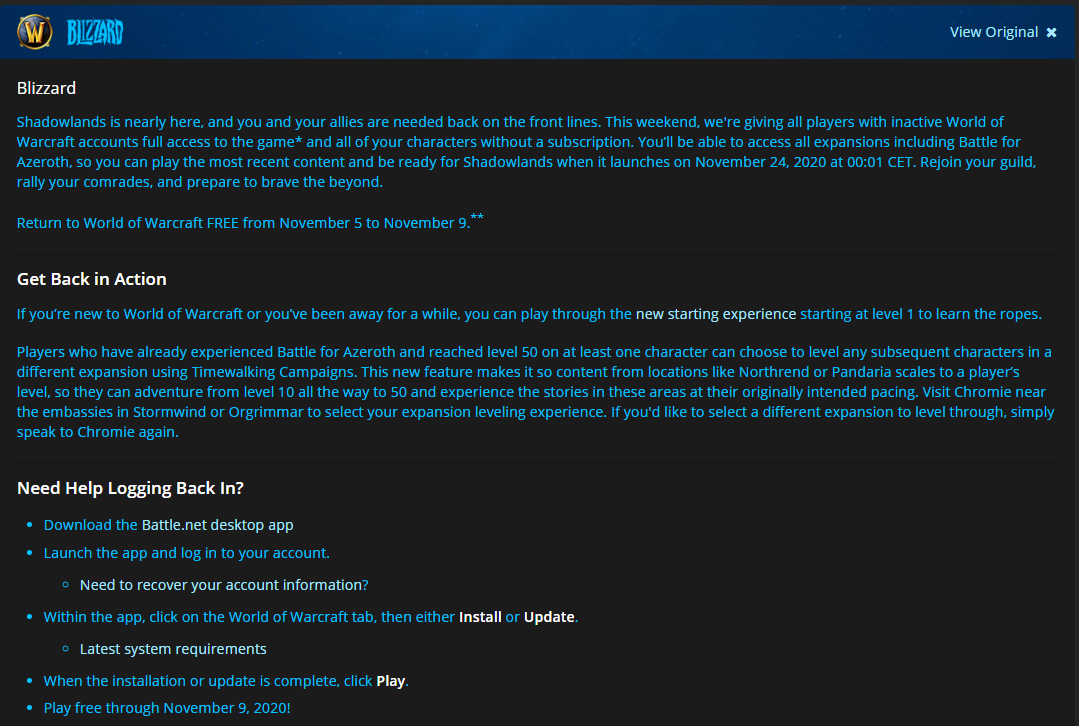Click the bold Update text
Viewport: 1079px width, 726px height.
pos(549,617)
